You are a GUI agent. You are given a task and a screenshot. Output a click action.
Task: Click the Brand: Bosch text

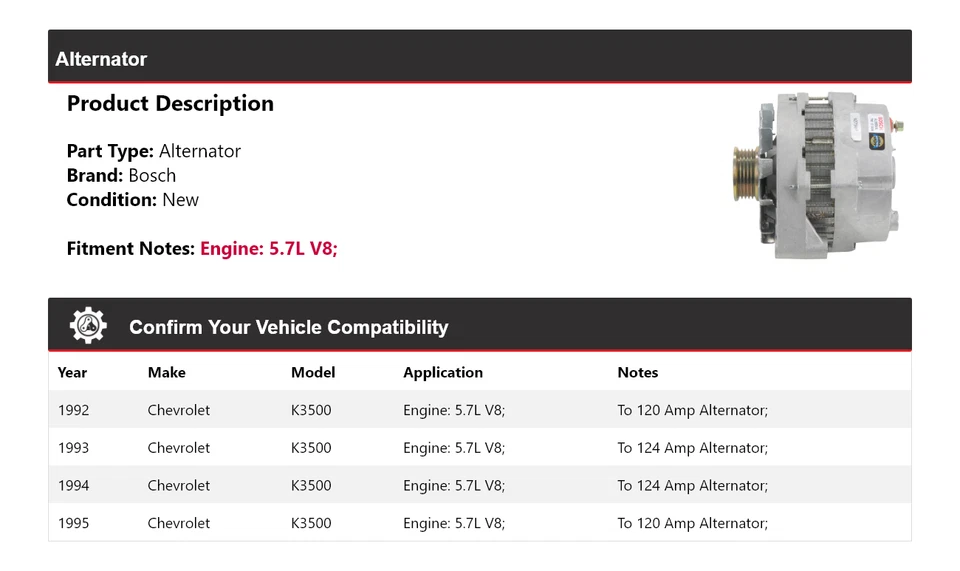point(121,175)
